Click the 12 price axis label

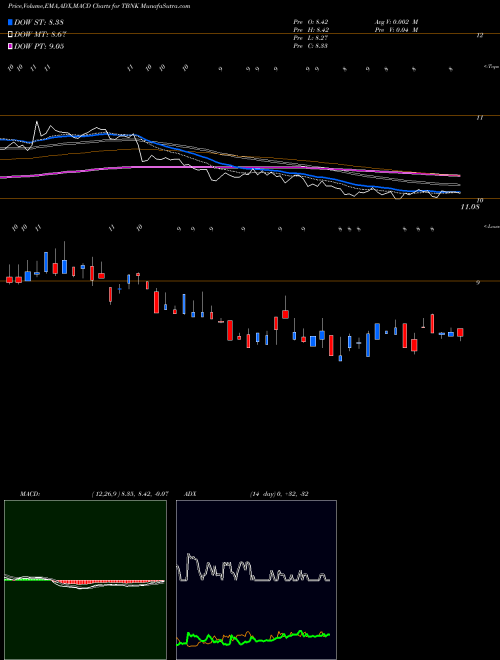pyautogui.click(x=479, y=36)
